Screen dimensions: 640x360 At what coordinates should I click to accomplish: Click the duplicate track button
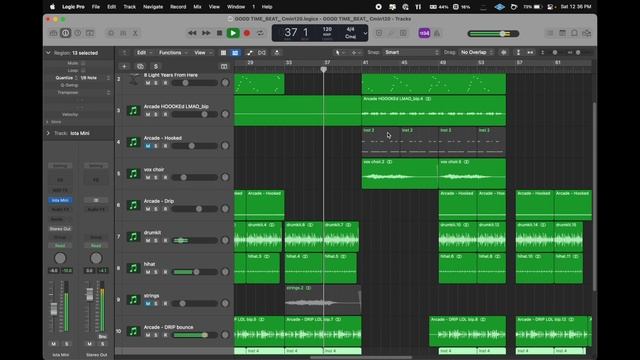coord(140,66)
